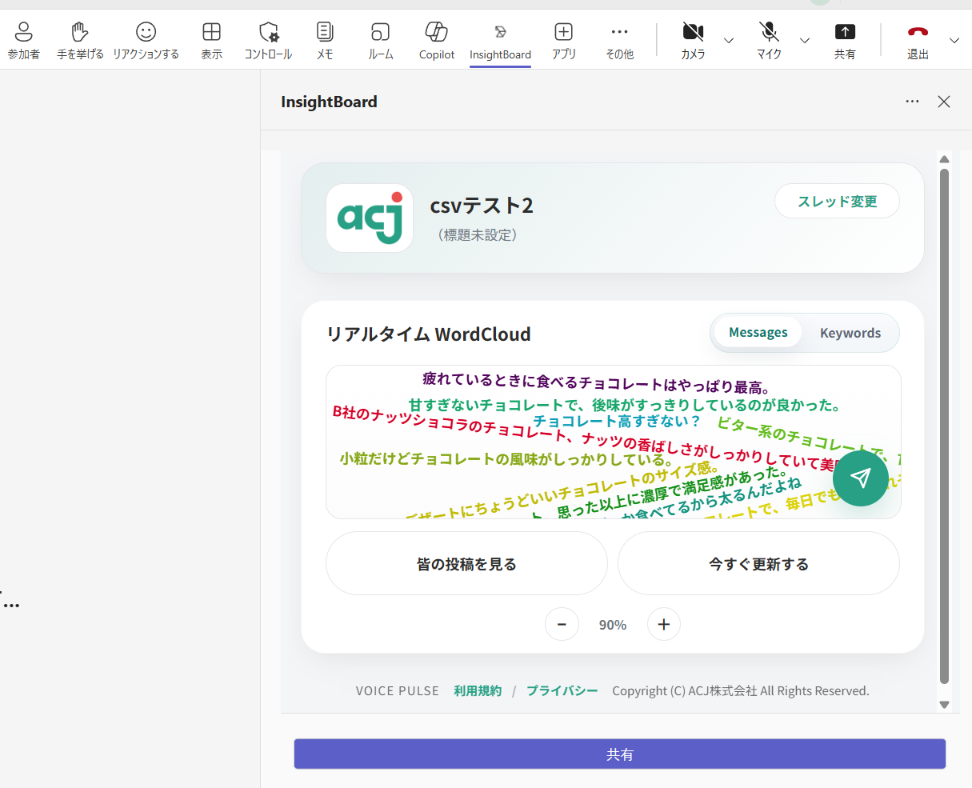Click the purple 共有 share button at bottom
This screenshot has width=972, height=788.
coord(620,754)
